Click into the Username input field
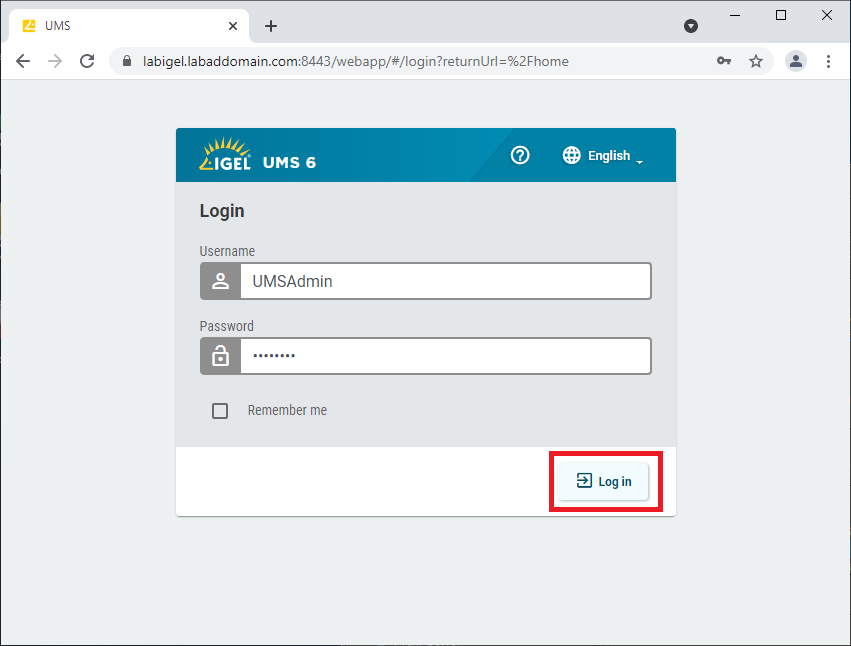The width and height of the screenshot is (851, 646). point(445,281)
